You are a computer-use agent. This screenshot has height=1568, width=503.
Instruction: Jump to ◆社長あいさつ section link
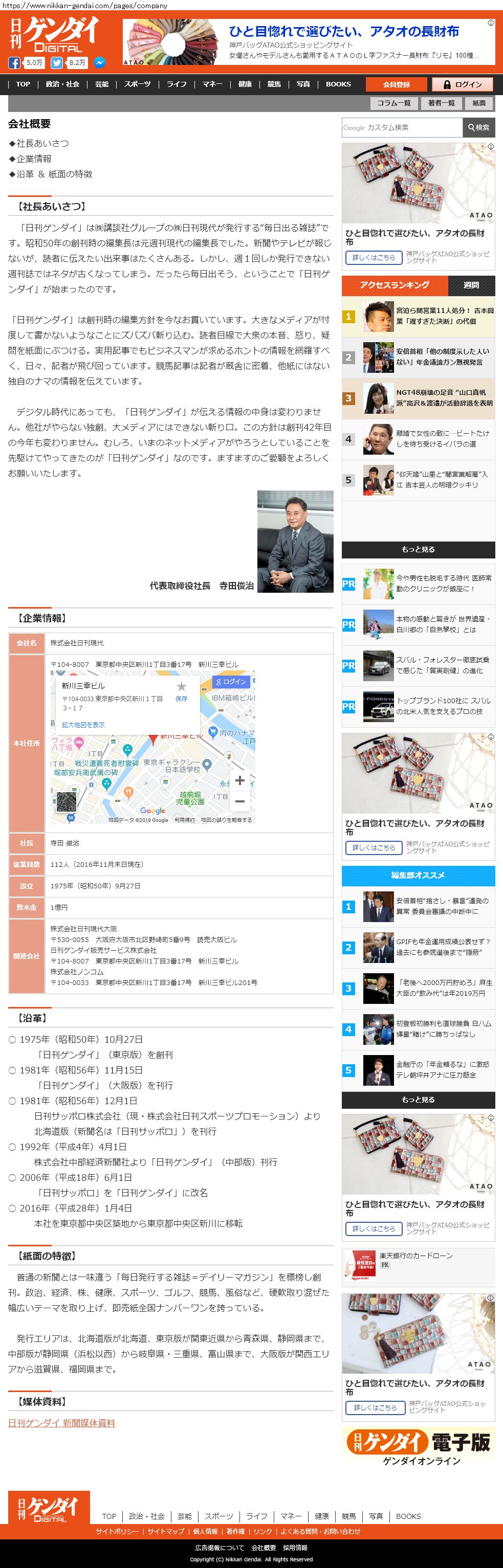38,144
